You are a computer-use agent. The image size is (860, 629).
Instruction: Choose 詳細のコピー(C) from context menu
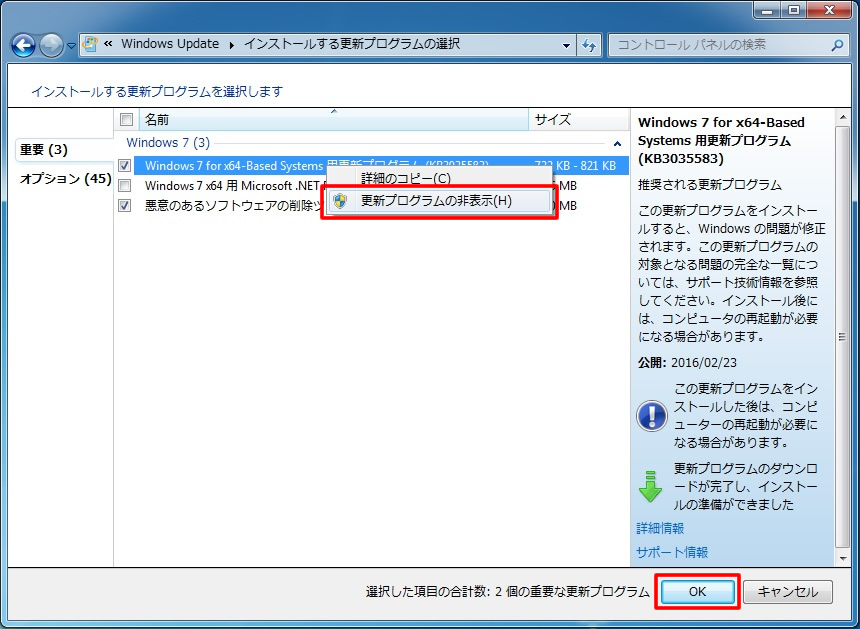coord(440,178)
